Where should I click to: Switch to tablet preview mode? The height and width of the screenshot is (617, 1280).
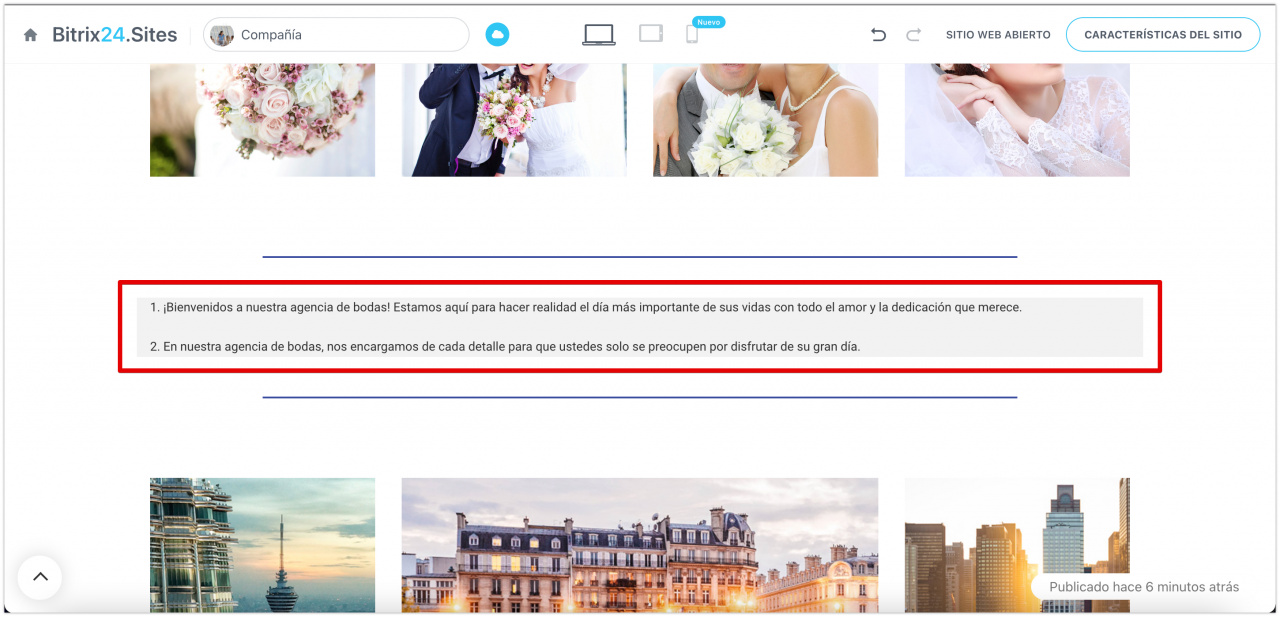(651, 34)
